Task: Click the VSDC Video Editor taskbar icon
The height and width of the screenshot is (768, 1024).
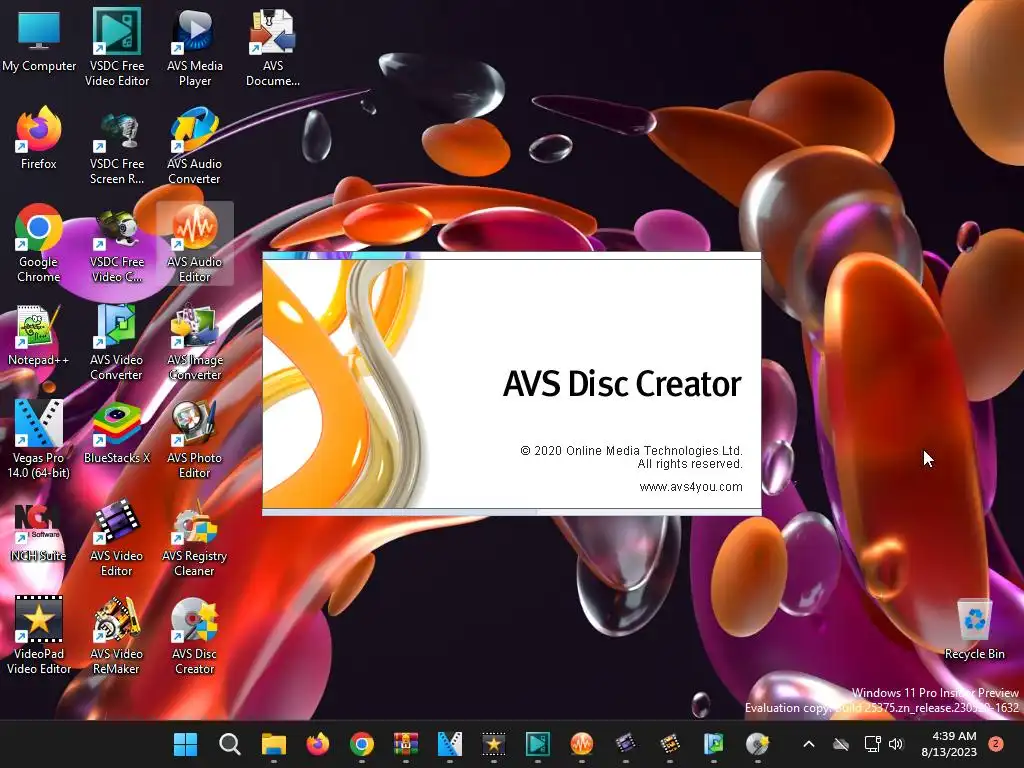Action: 538,744
